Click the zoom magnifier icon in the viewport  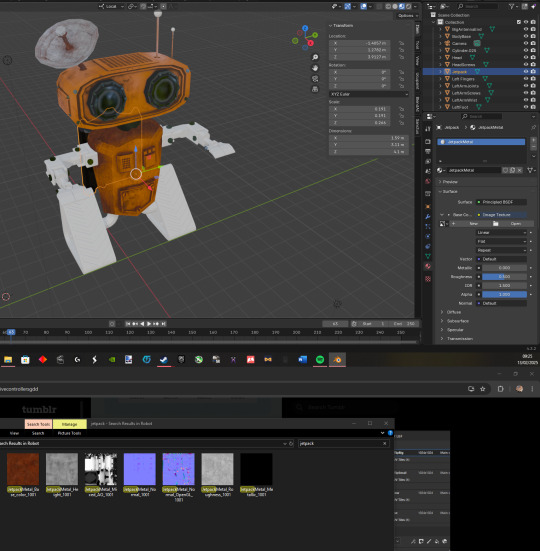tap(315, 57)
